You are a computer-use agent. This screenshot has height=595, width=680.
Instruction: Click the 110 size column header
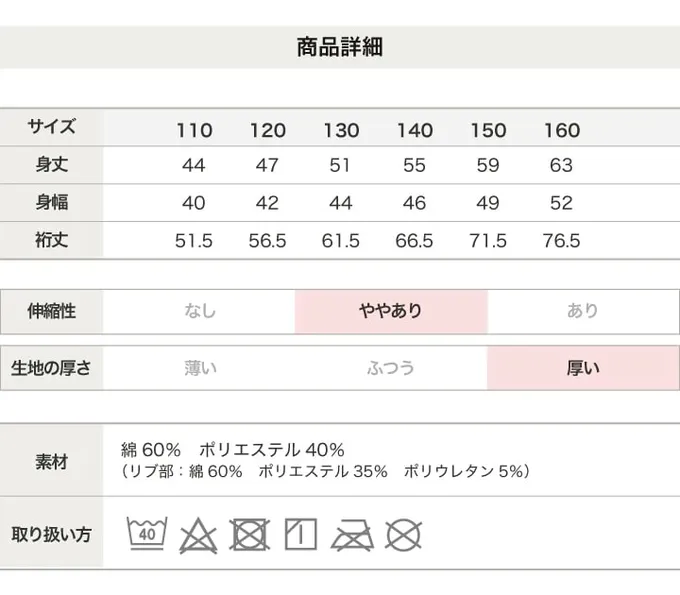(194, 130)
